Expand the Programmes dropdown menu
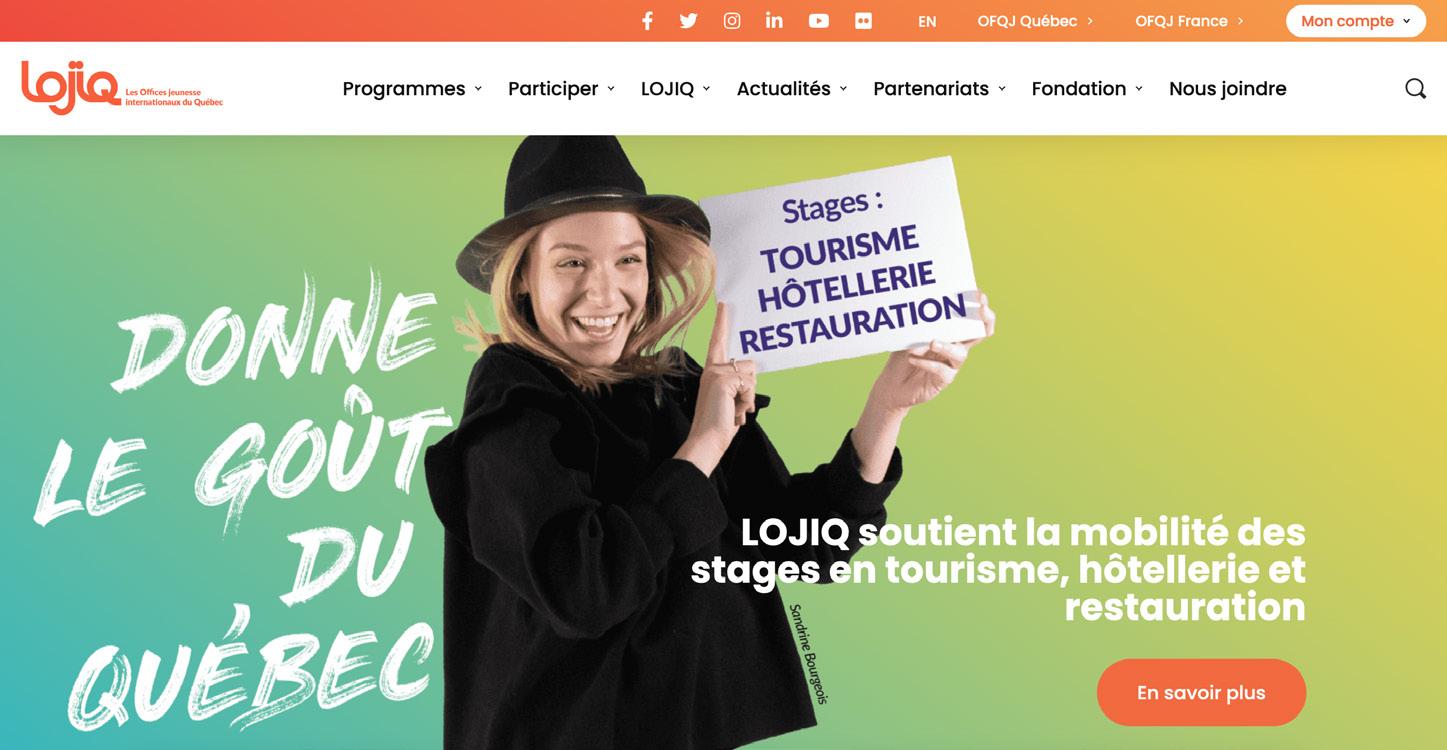Image resolution: width=1447 pixels, height=750 pixels. [412, 88]
